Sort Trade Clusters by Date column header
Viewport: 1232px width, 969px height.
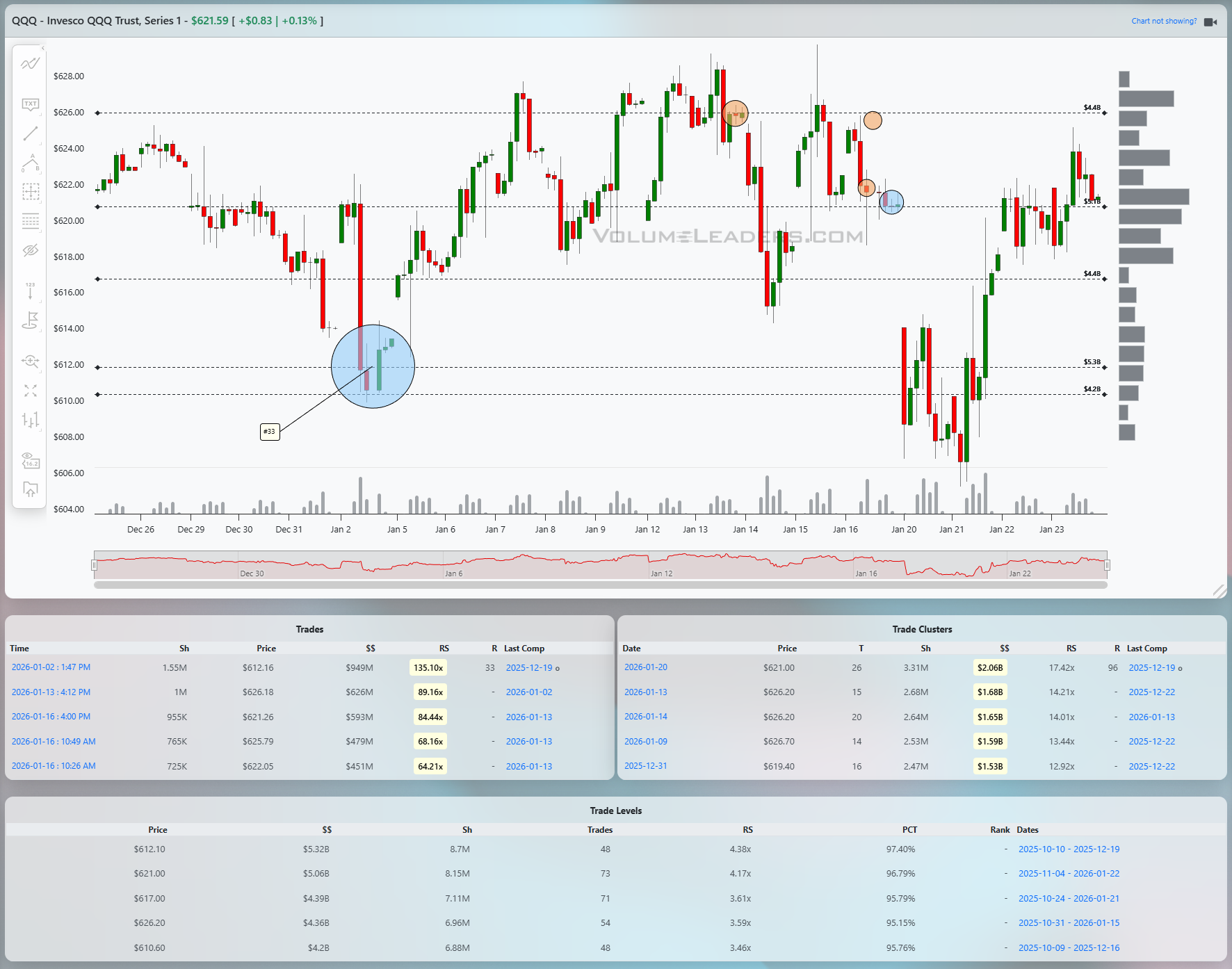click(x=631, y=649)
